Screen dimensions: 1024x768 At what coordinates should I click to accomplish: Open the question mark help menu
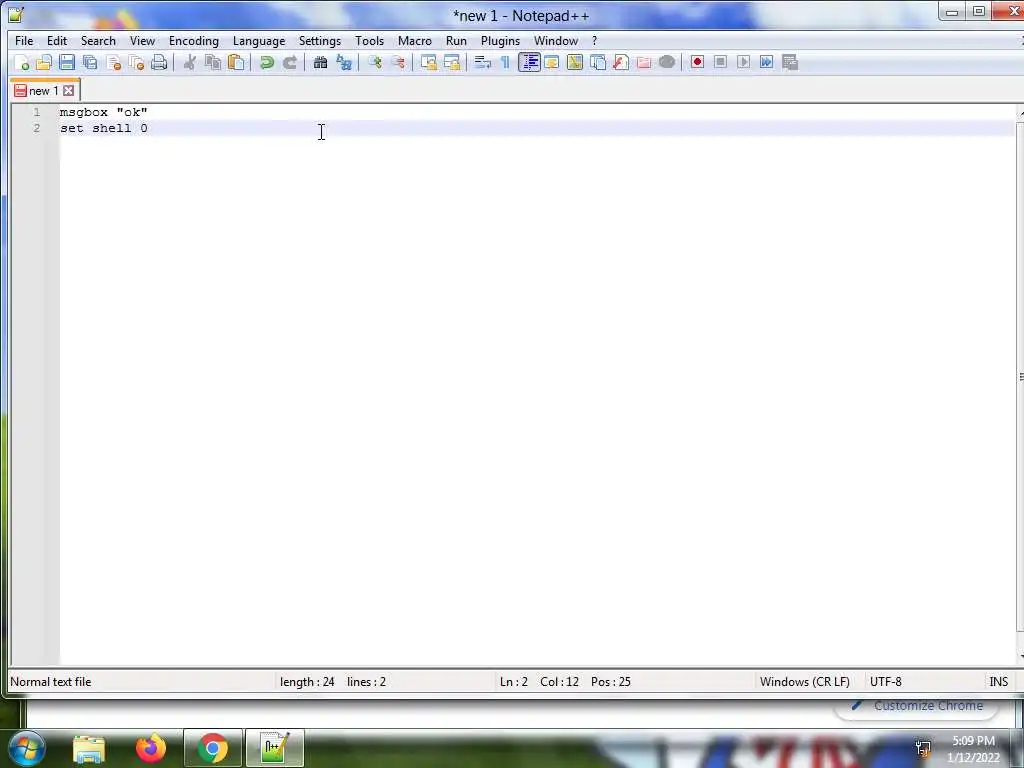point(594,40)
